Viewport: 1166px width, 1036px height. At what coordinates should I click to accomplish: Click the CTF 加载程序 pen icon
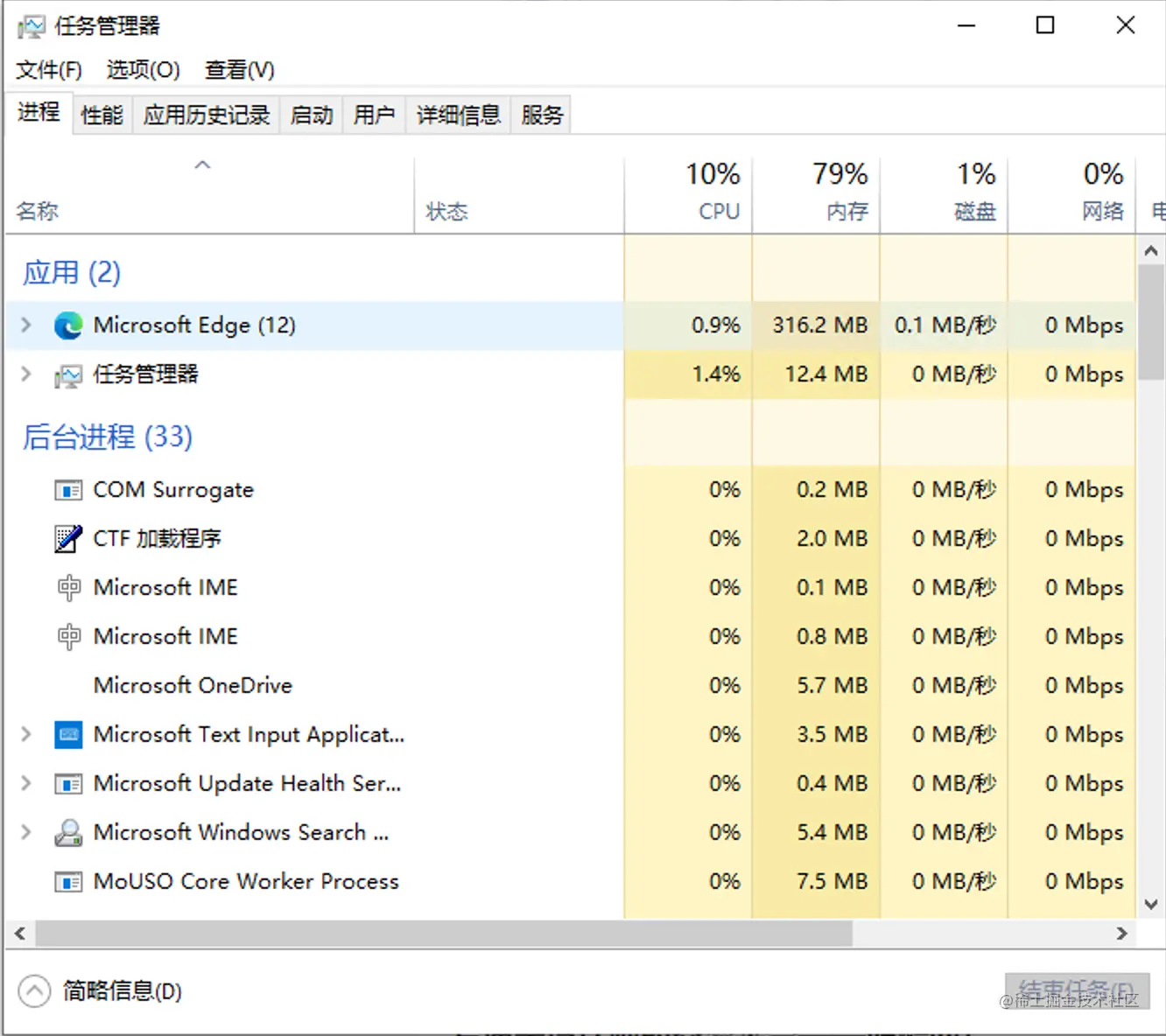pyautogui.click(x=68, y=539)
